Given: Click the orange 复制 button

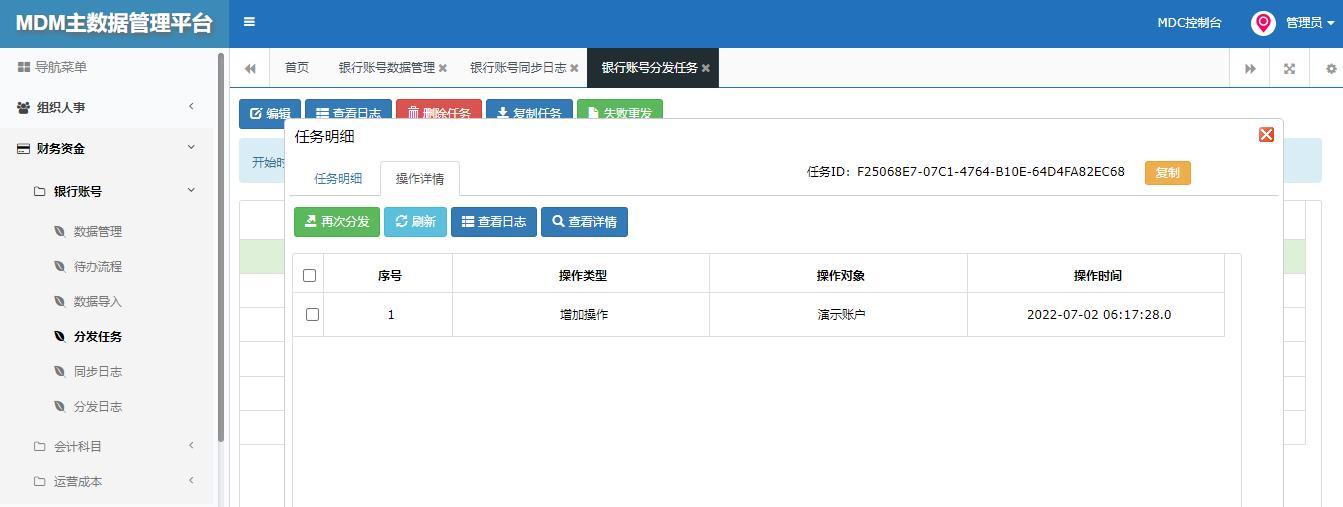Looking at the screenshot, I should click(x=1167, y=173).
